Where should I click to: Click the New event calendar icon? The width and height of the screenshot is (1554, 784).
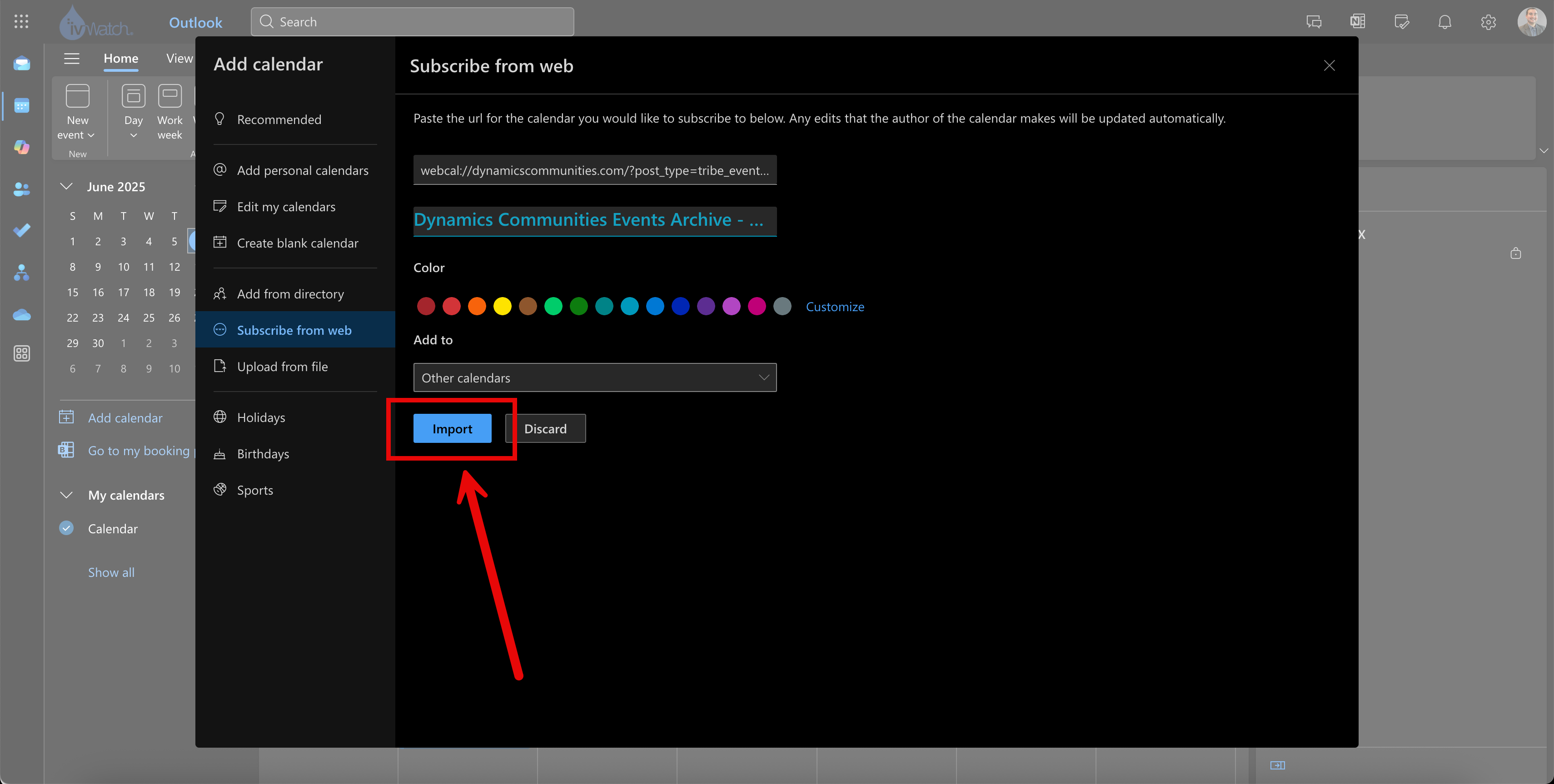pos(77,96)
